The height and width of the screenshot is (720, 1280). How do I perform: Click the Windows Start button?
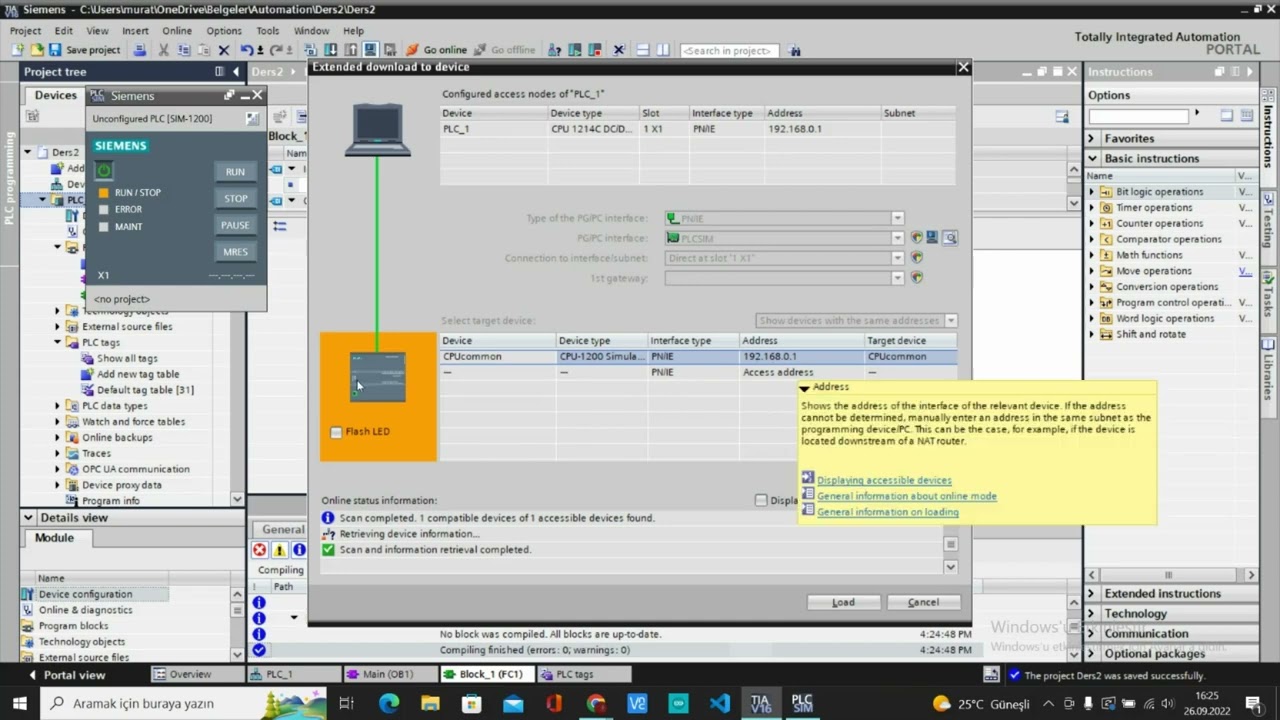tap(19, 703)
